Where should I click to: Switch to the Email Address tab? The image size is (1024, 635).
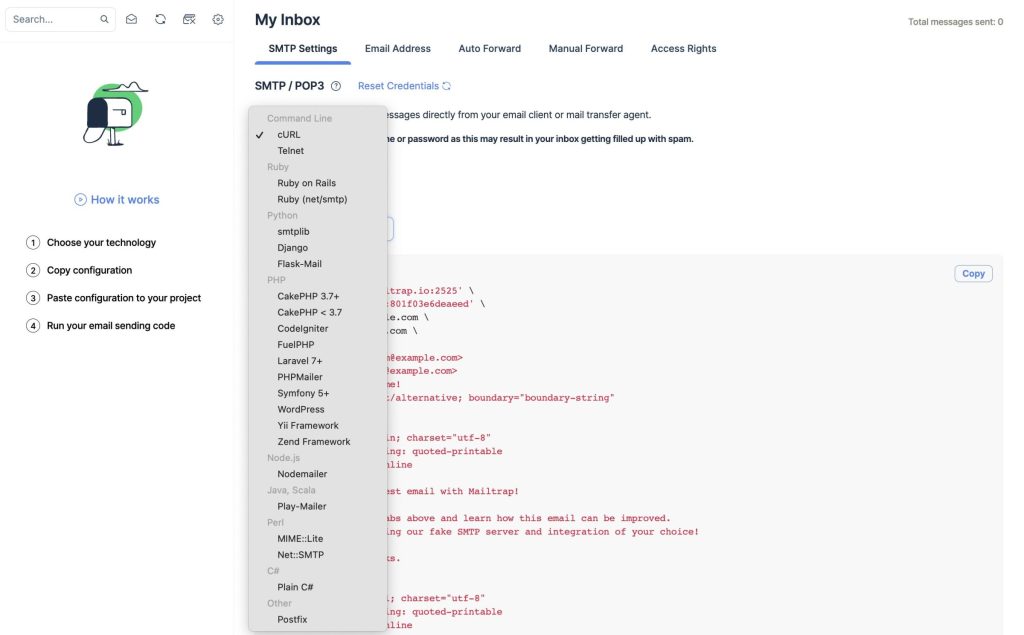397,48
